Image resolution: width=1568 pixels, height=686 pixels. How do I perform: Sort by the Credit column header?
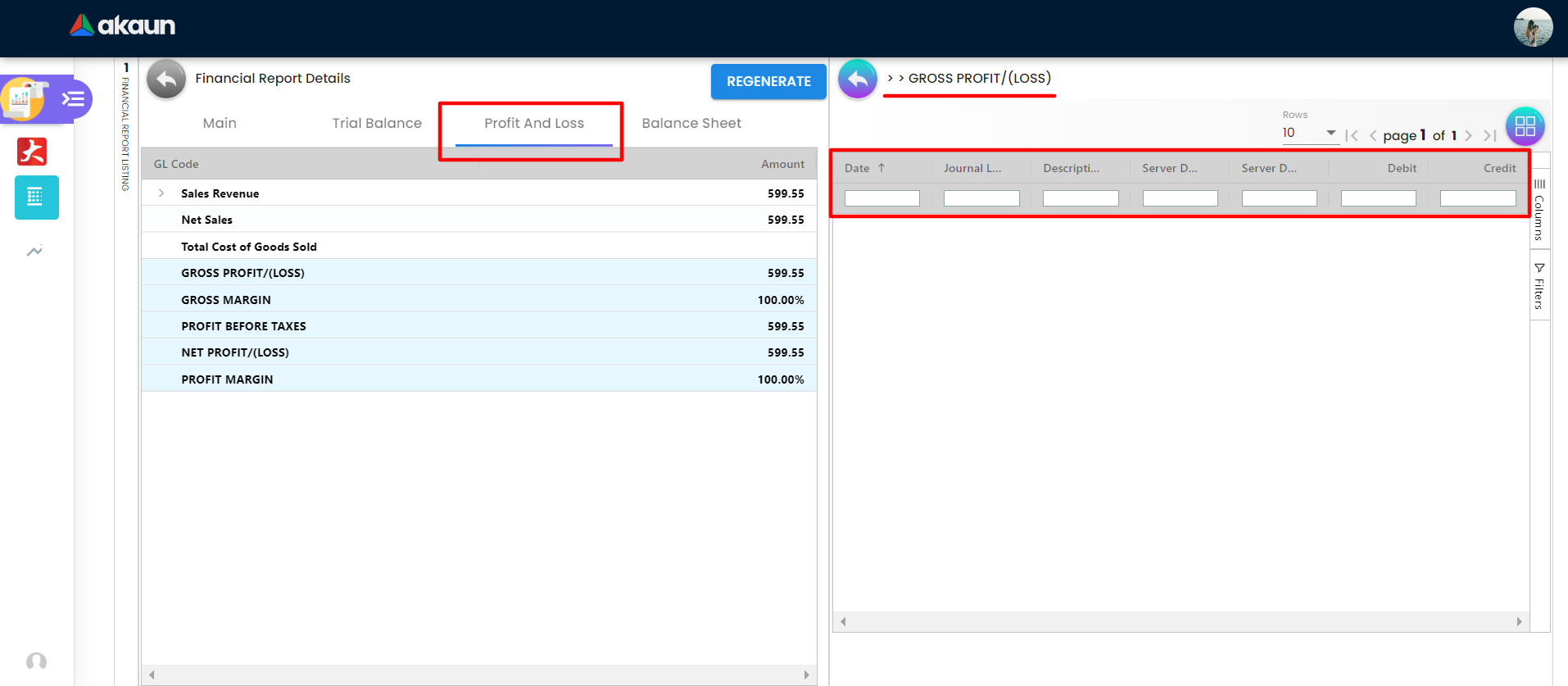tap(1500, 168)
